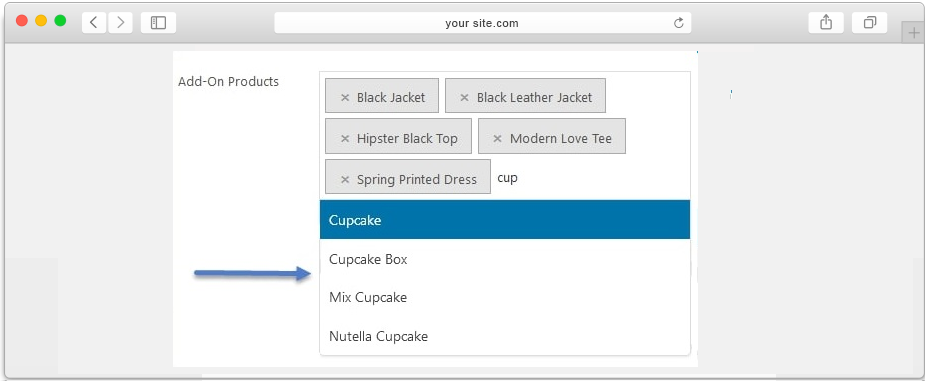Click the search field containing 'cup'
Image resolution: width=928 pixels, height=381 pixels.
(x=590, y=177)
